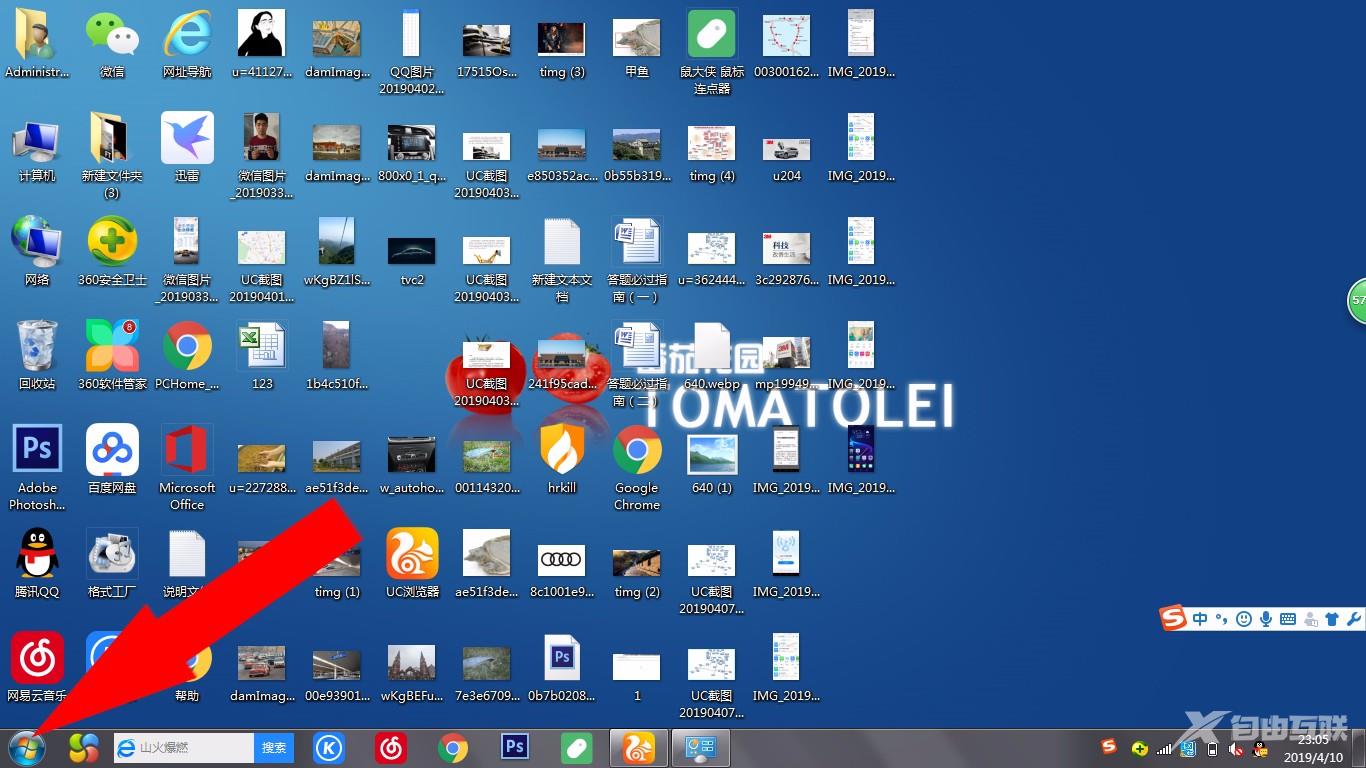The width and height of the screenshot is (1366, 768).
Task: Switch to the Control Panel taskbar window
Action: tap(700, 748)
